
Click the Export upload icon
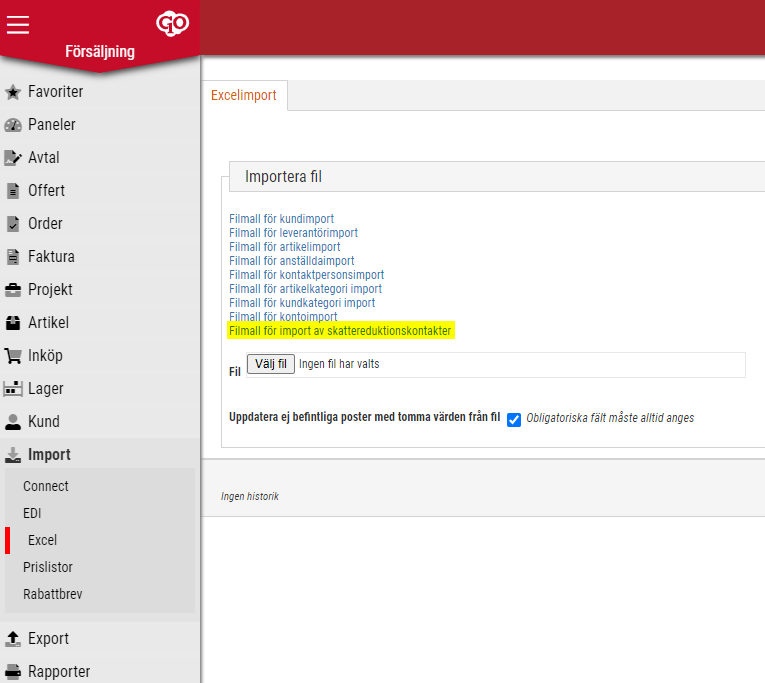tap(13, 639)
